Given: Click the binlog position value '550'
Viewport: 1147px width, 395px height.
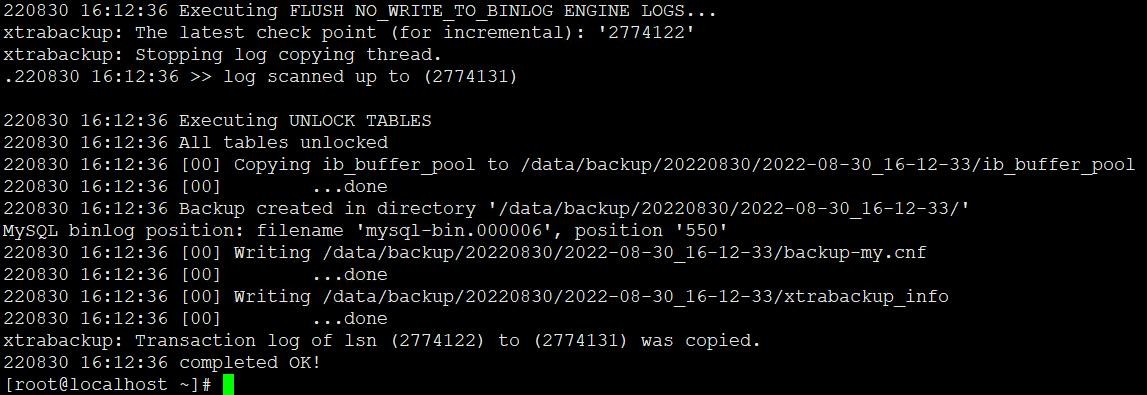Looking at the screenshot, I should click(702, 231).
